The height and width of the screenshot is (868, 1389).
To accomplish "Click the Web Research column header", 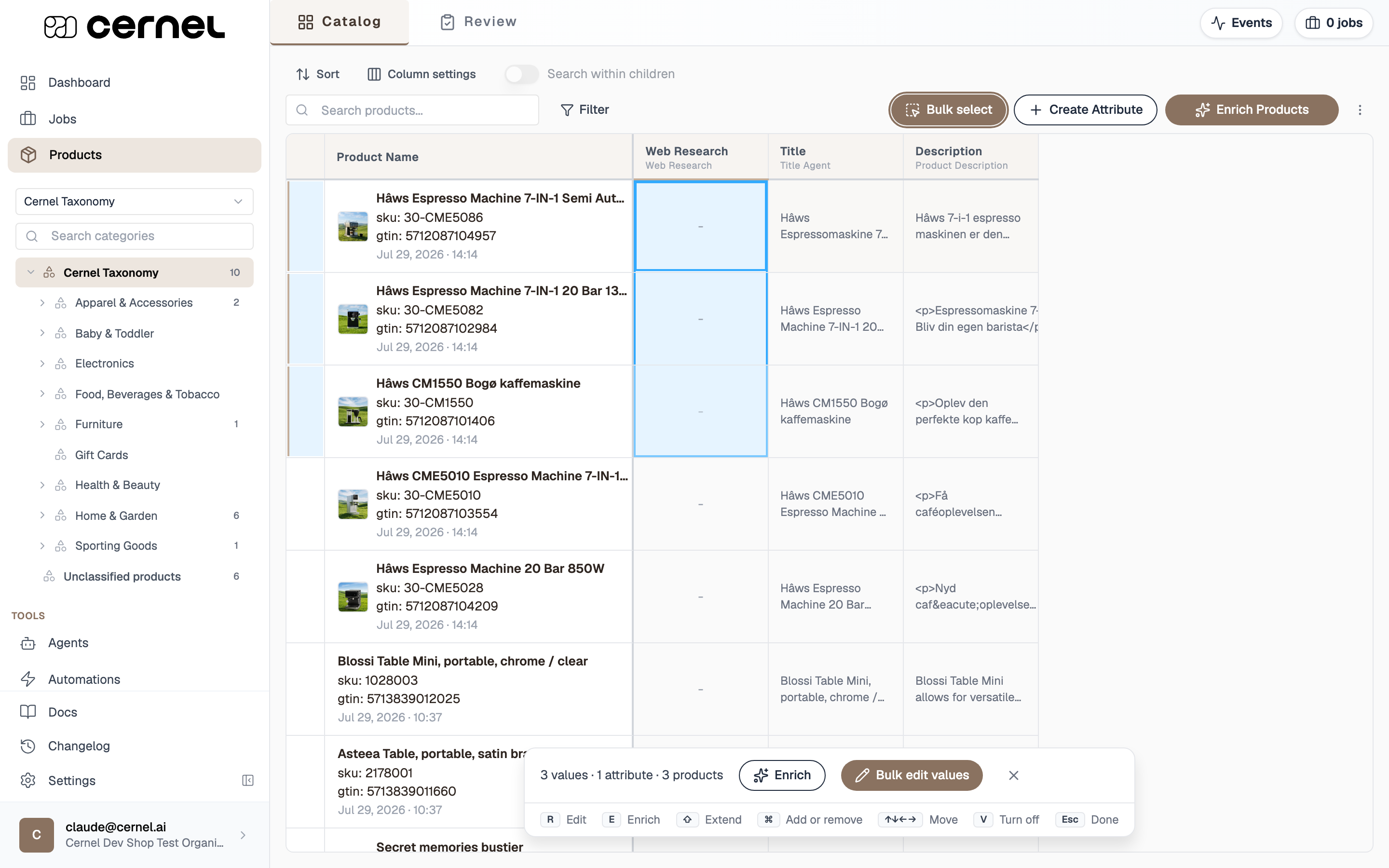I will (x=700, y=157).
